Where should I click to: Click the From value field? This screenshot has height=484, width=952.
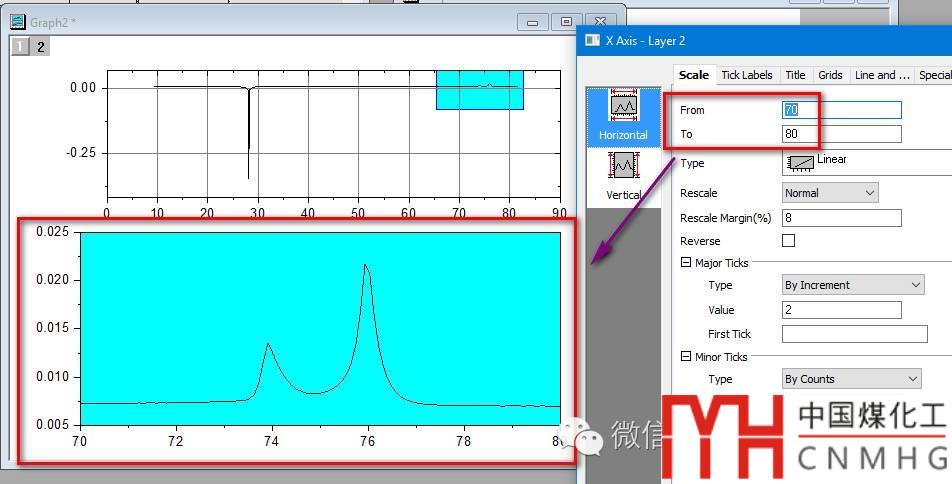pos(842,110)
